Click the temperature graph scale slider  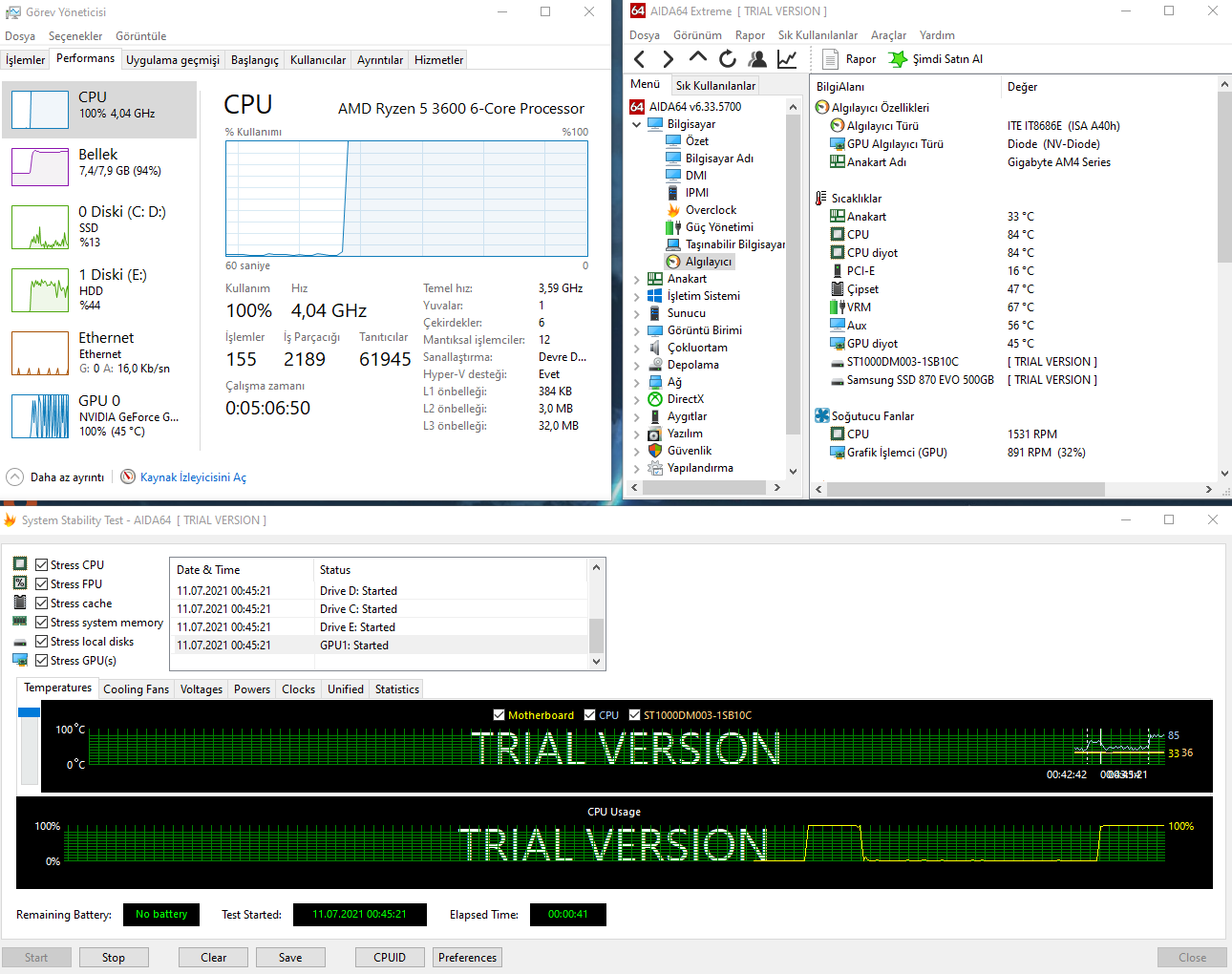tap(29, 712)
